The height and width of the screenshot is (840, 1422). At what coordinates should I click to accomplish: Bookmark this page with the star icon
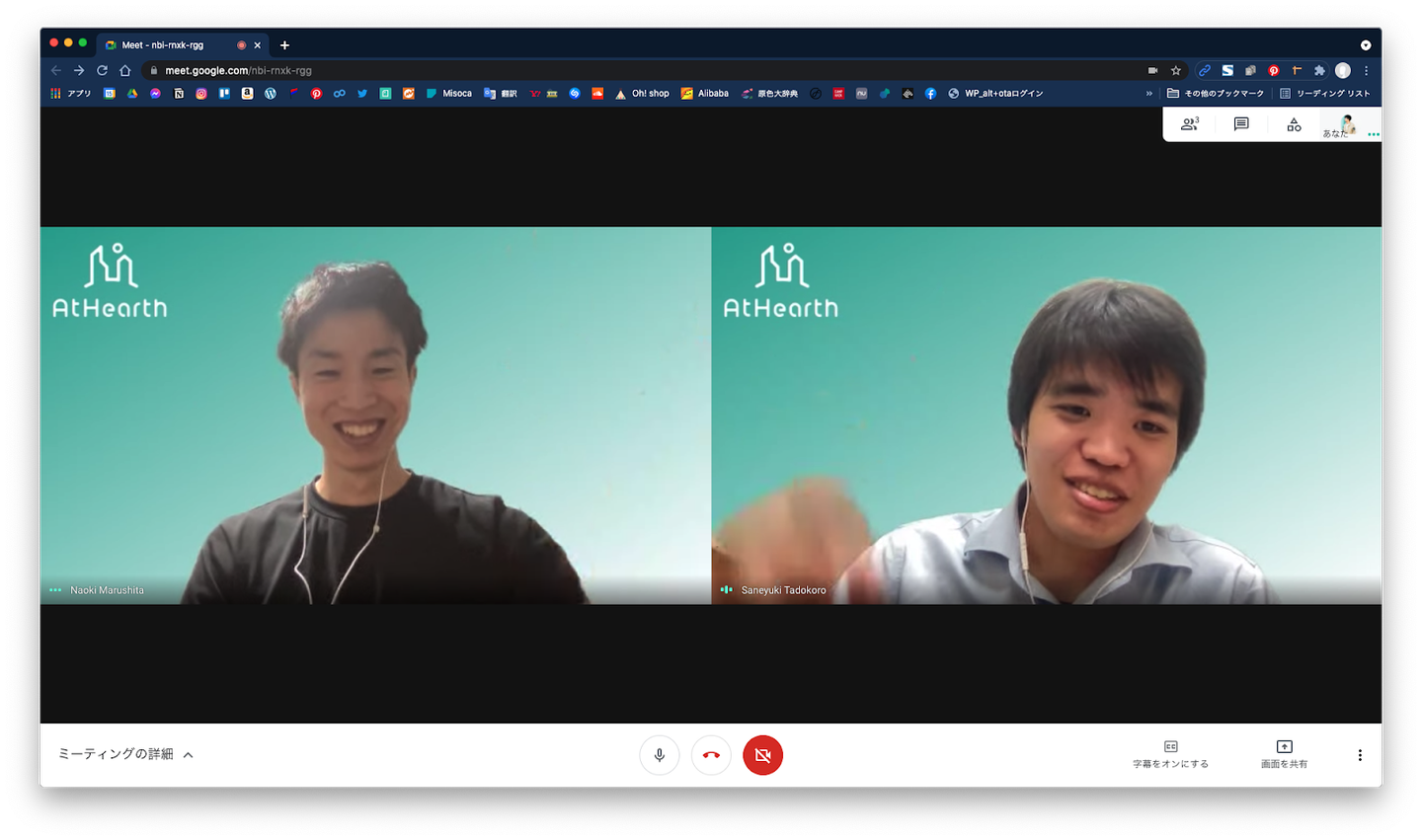[x=1176, y=70]
